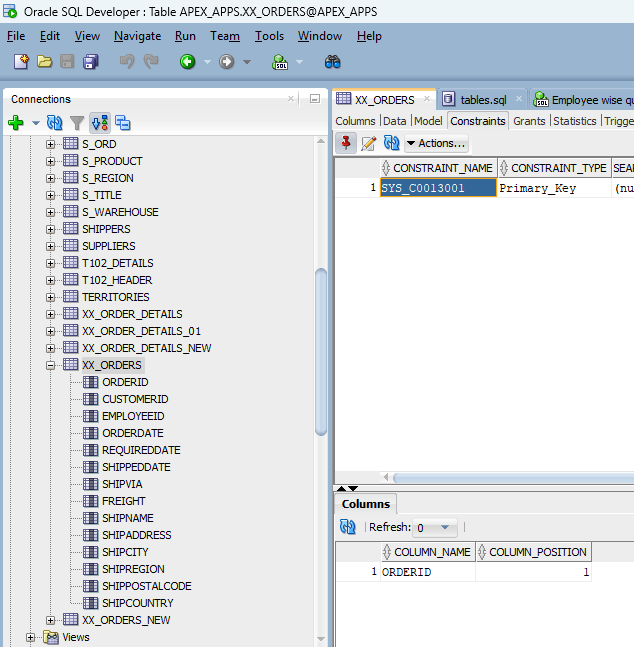Screen dimensions: 634x647
Task: Click the Forward navigation icon
Action: tap(227, 62)
